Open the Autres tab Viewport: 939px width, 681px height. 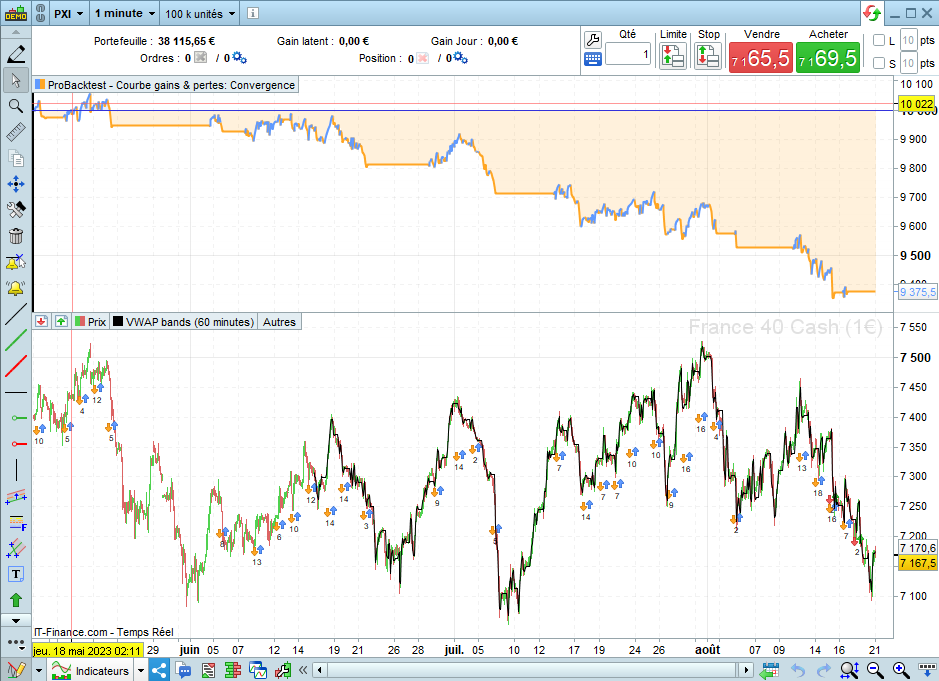tap(279, 322)
